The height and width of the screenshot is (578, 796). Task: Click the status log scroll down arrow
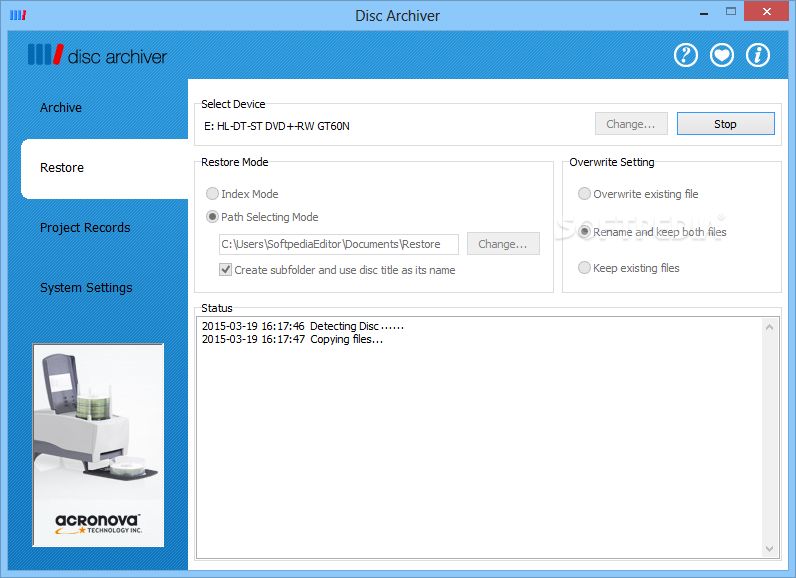pos(770,549)
